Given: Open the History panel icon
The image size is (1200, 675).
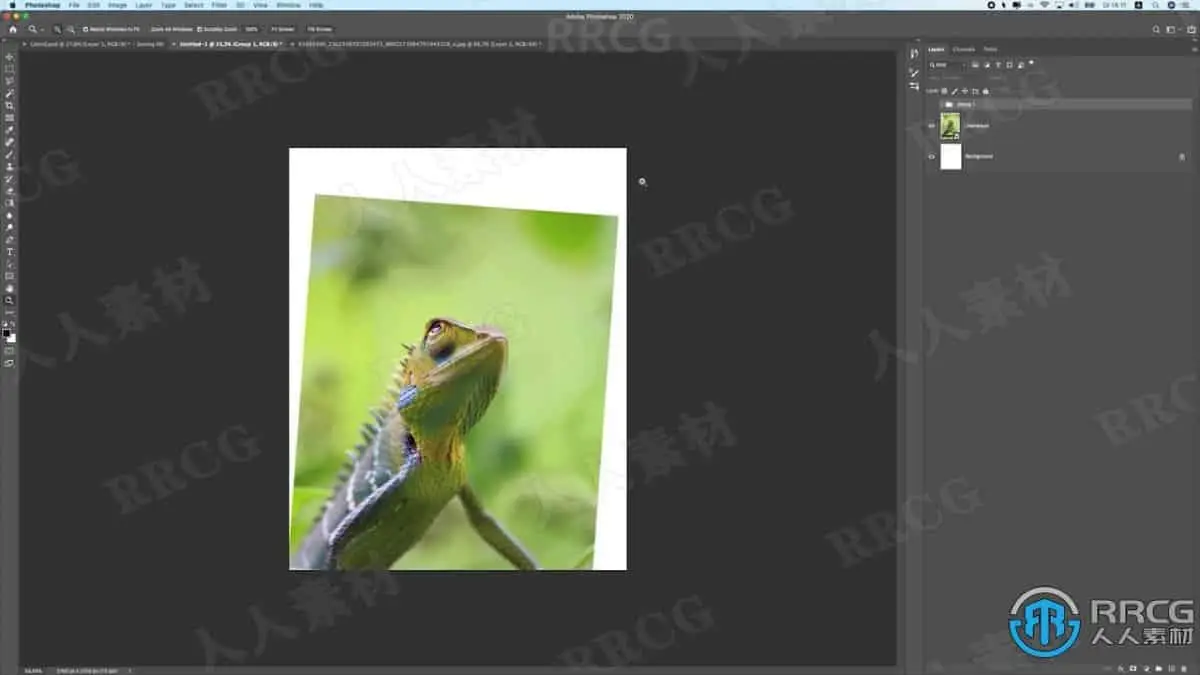Looking at the screenshot, I should (x=914, y=54).
